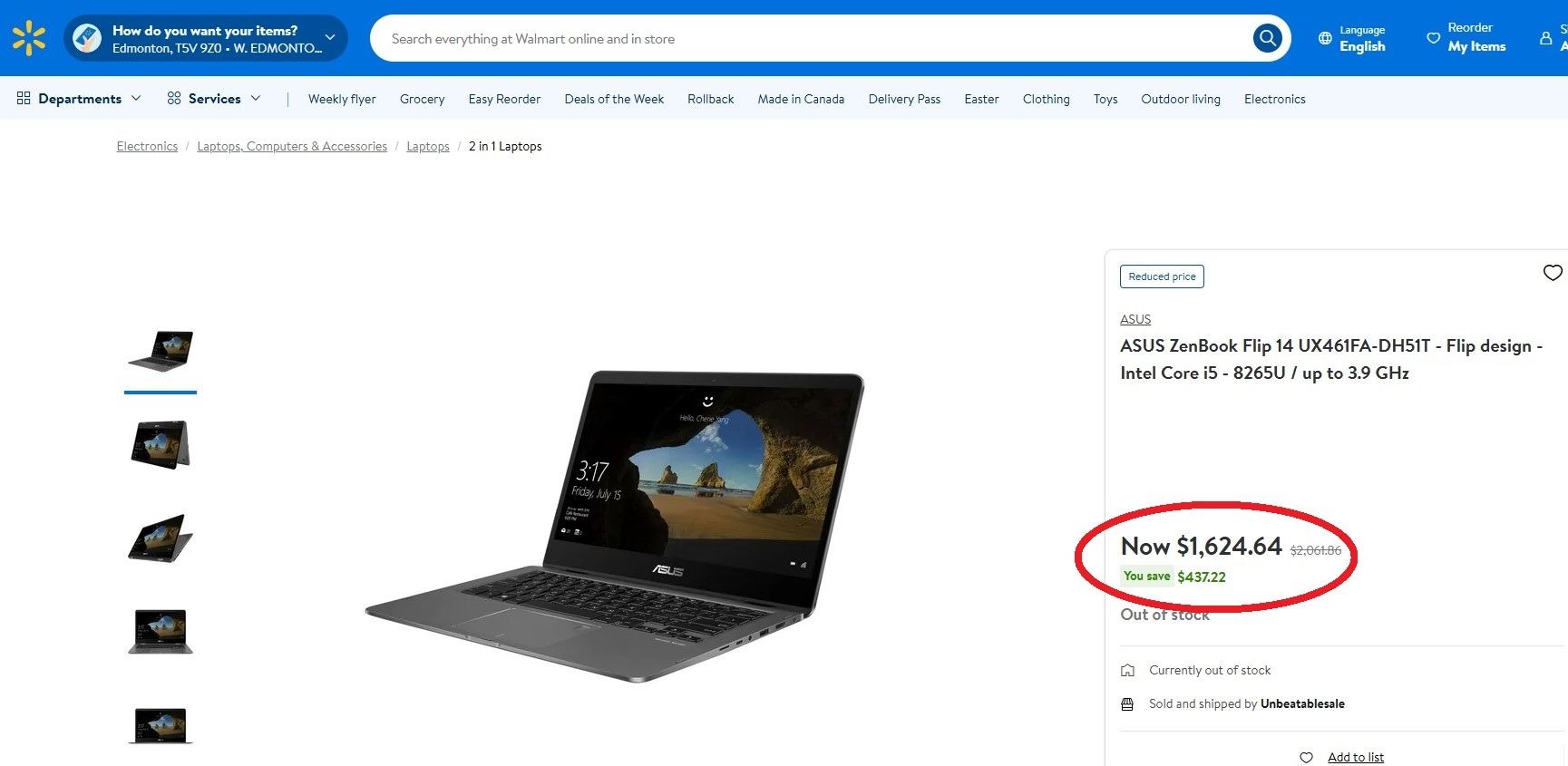The height and width of the screenshot is (766, 1568).
Task: Click the Add to list link
Action: (1355, 757)
